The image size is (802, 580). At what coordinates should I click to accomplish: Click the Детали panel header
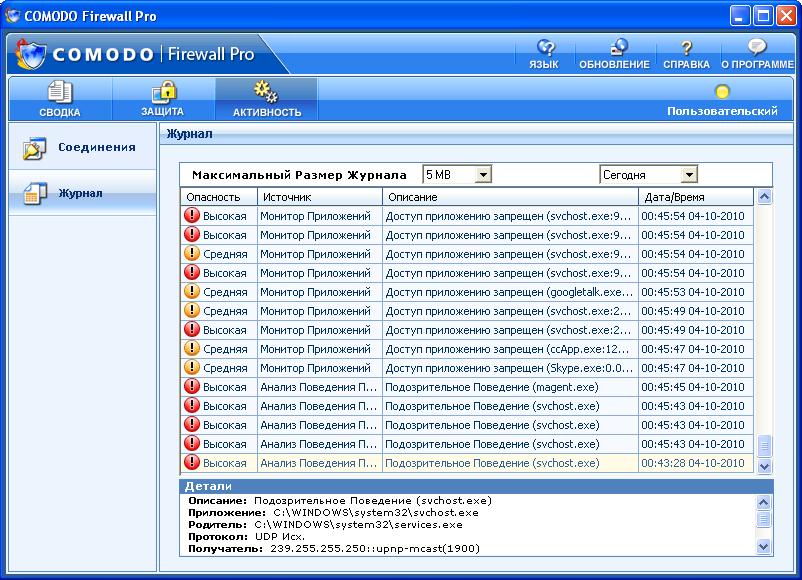click(x=476, y=486)
